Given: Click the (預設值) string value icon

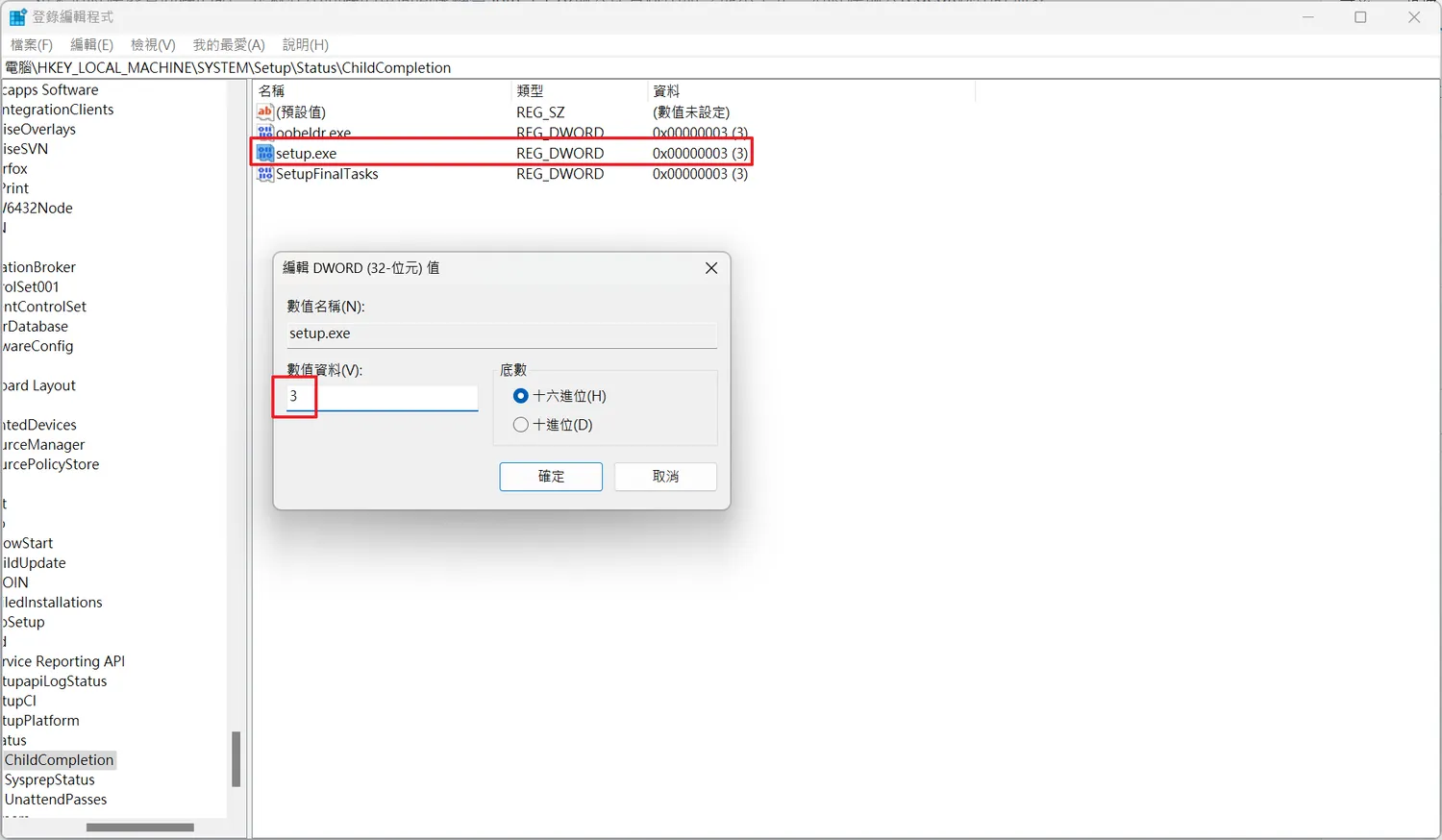Looking at the screenshot, I should [x=265, y=112].
